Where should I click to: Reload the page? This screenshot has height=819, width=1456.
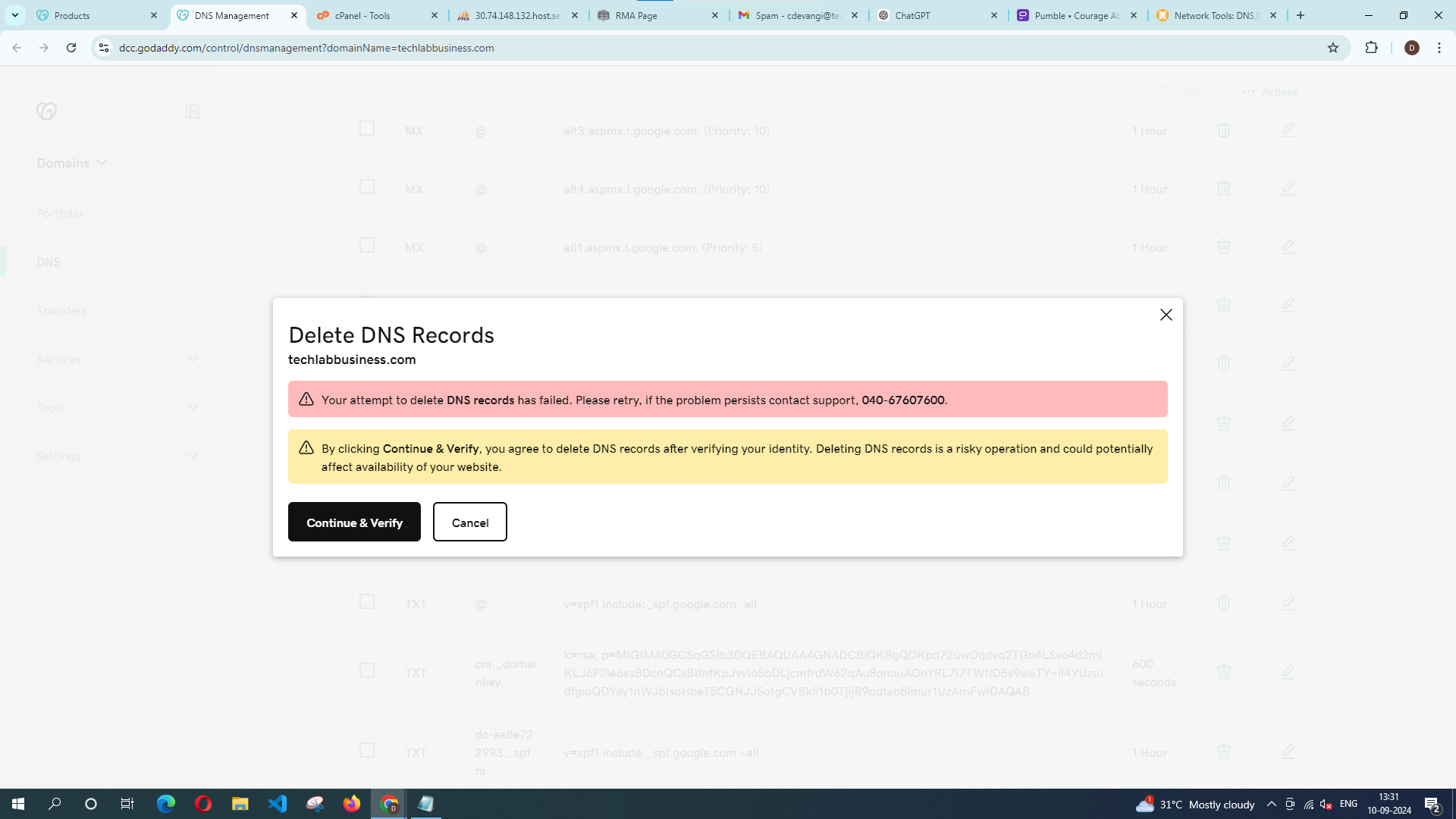point(71,48)
